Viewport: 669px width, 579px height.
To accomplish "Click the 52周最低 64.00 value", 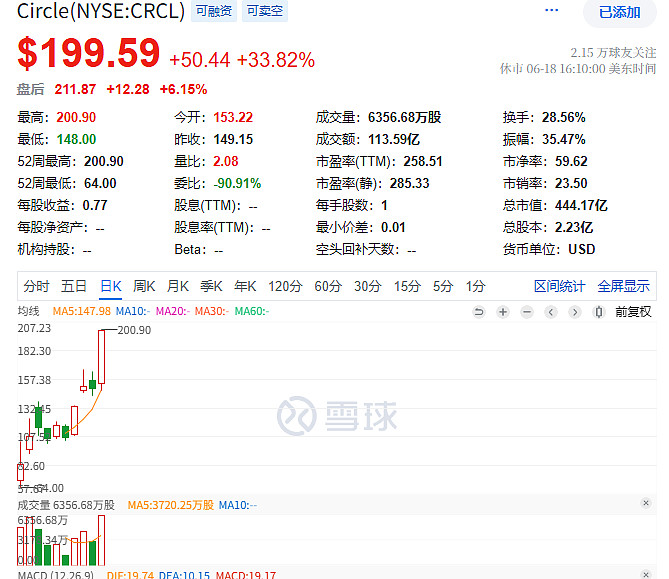I will [x=100, y=183].
